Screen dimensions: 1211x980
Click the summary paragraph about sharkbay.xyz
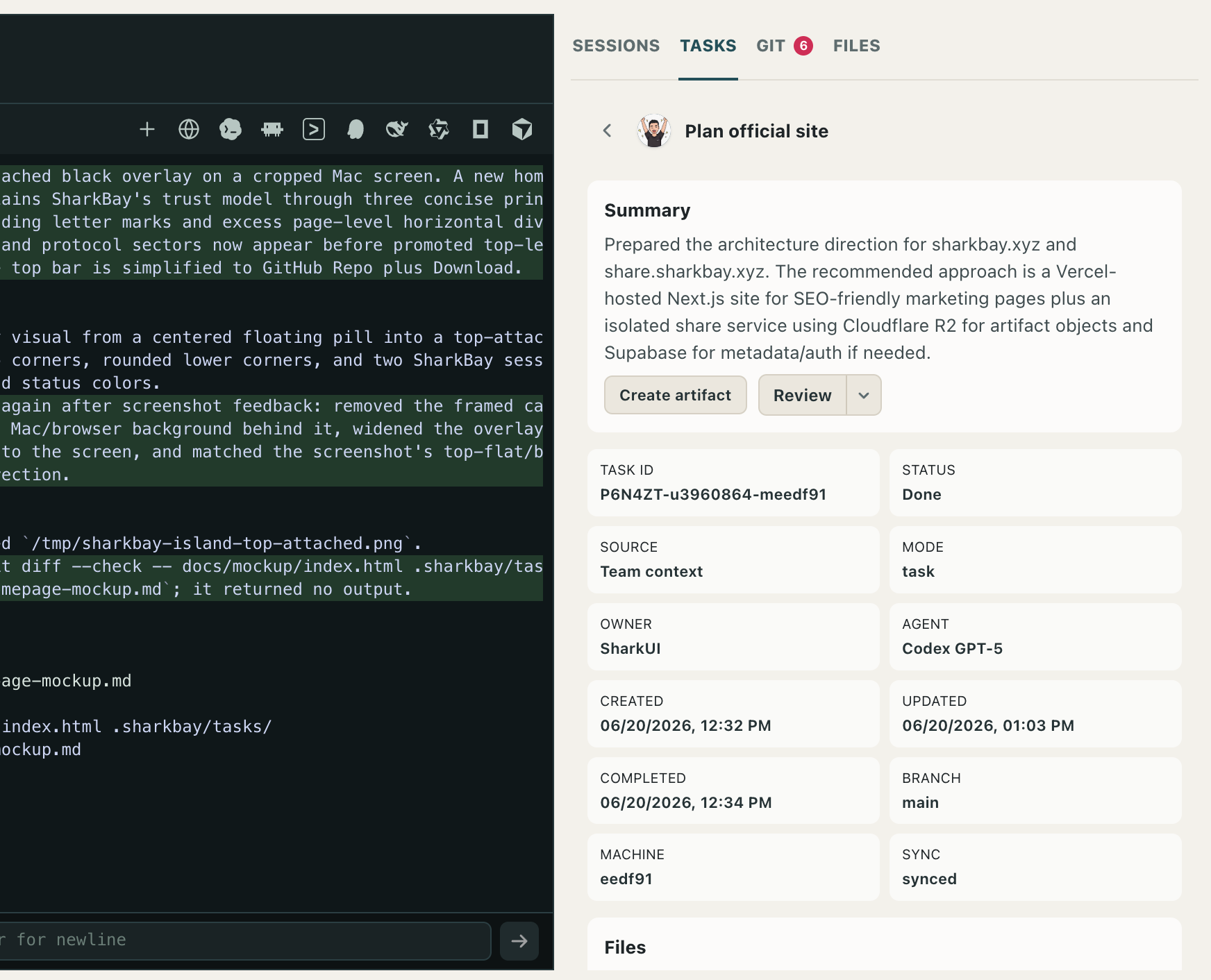[x=878, y=298]
